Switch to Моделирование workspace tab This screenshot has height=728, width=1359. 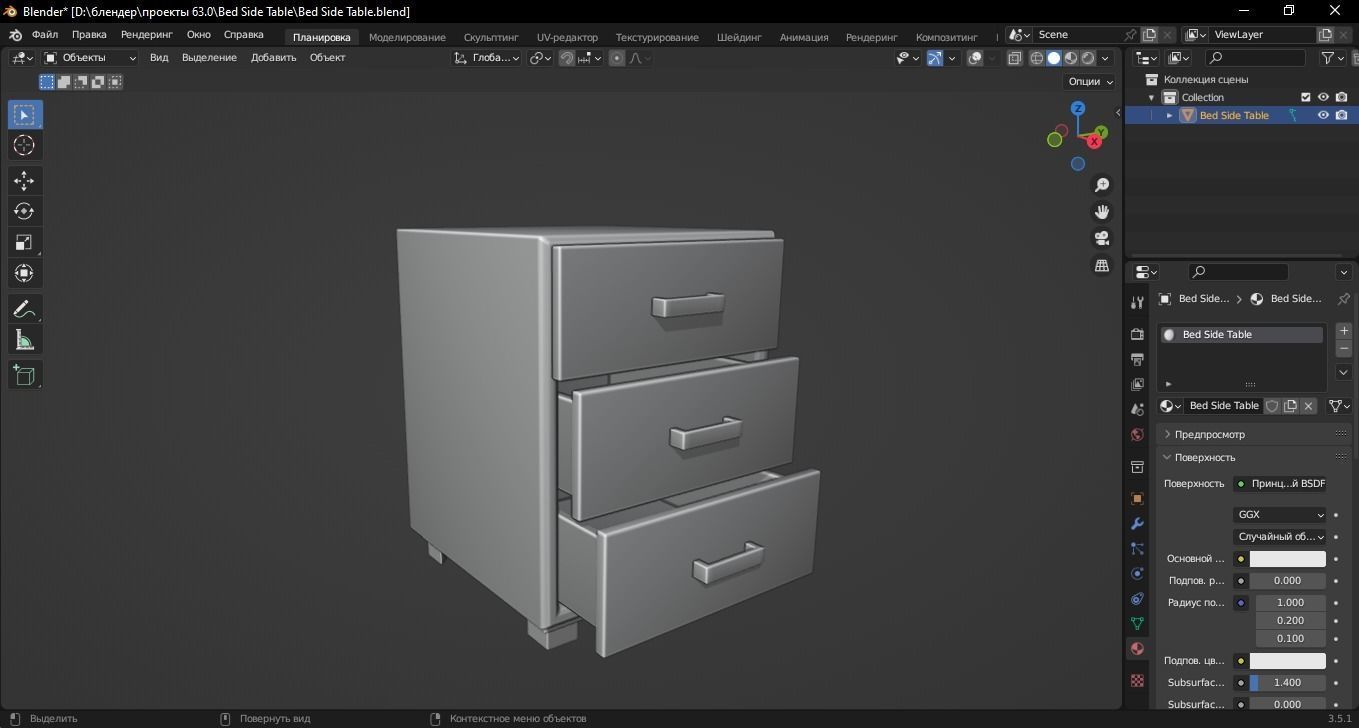pyautogui.click(x=407, y=37)
